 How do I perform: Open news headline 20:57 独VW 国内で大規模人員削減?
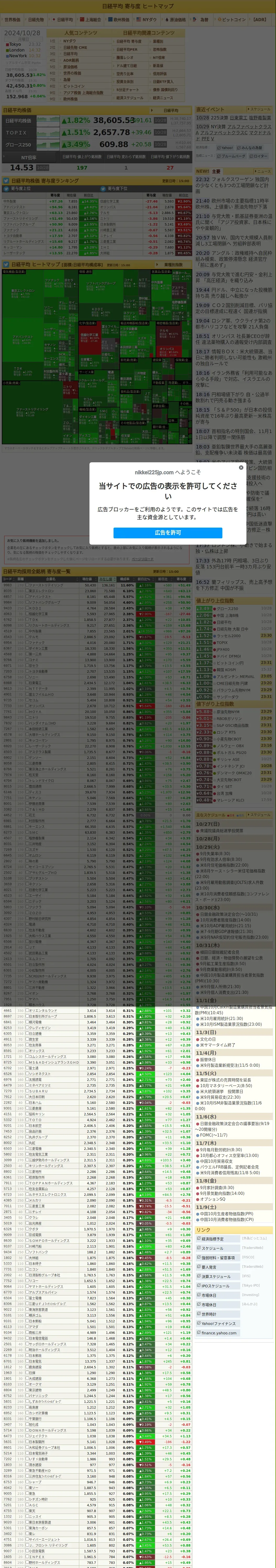tap(234, 240)
